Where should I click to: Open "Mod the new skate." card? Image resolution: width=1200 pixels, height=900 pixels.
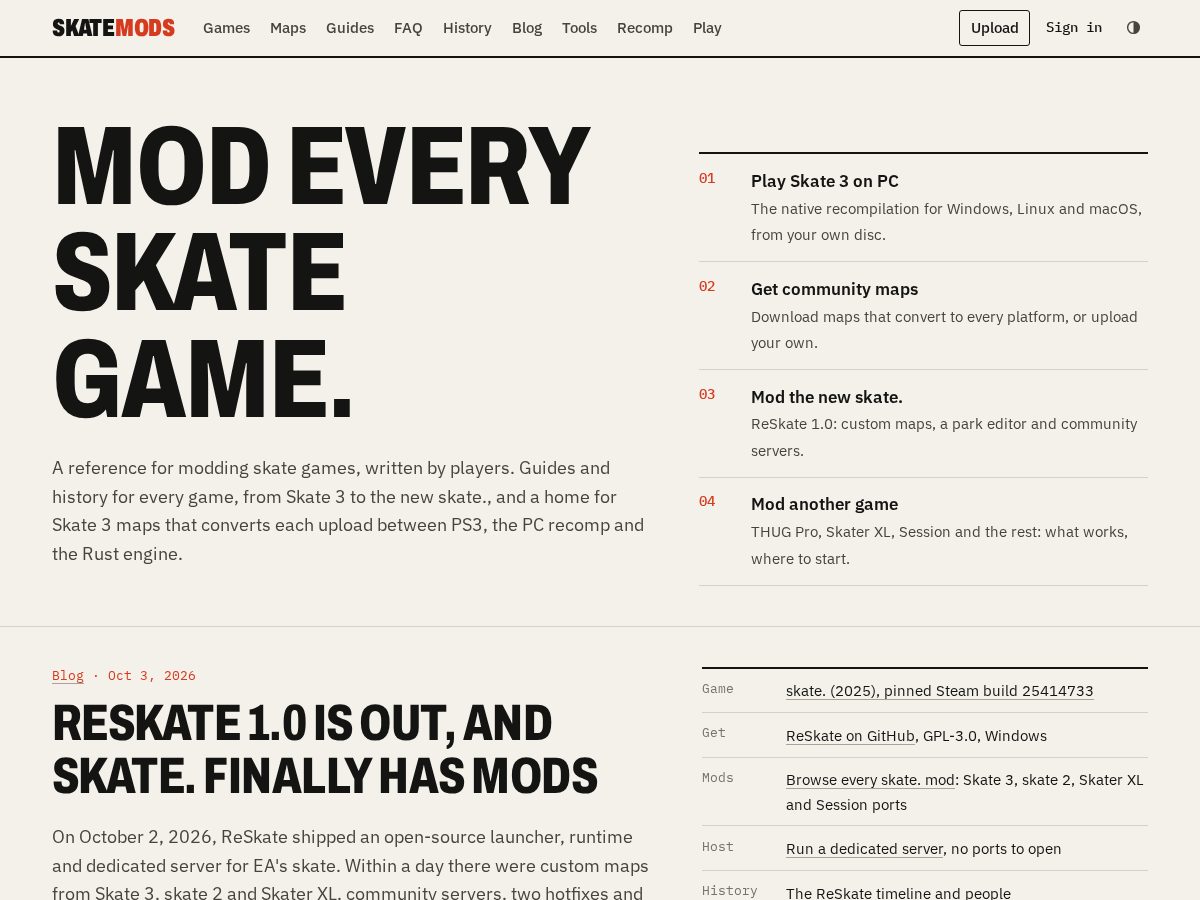click(x=923, y=424)
